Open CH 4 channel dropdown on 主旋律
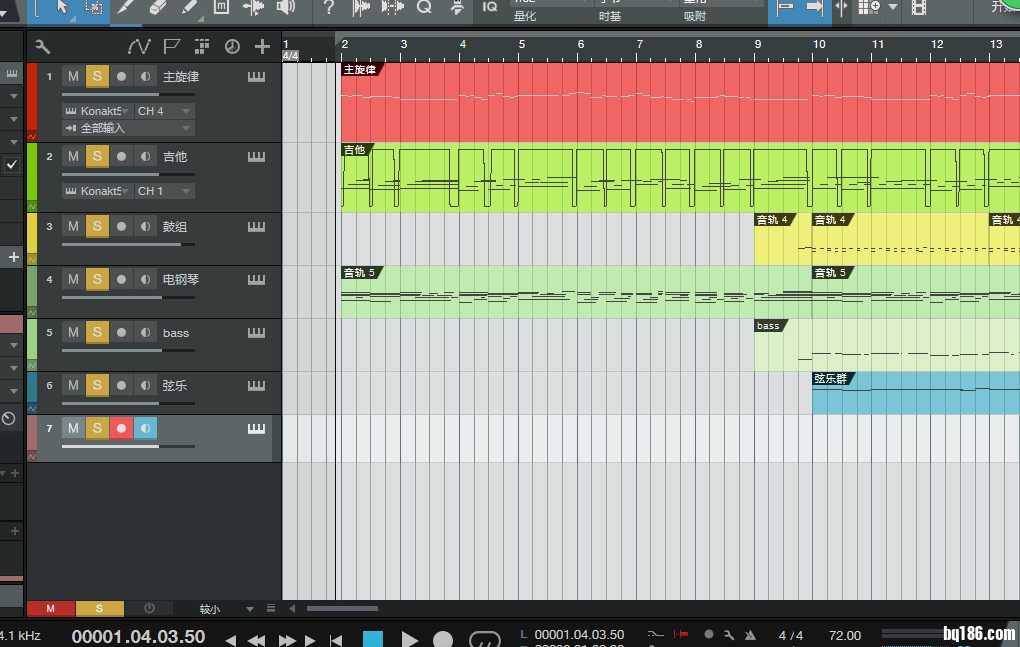 [164, 111]
